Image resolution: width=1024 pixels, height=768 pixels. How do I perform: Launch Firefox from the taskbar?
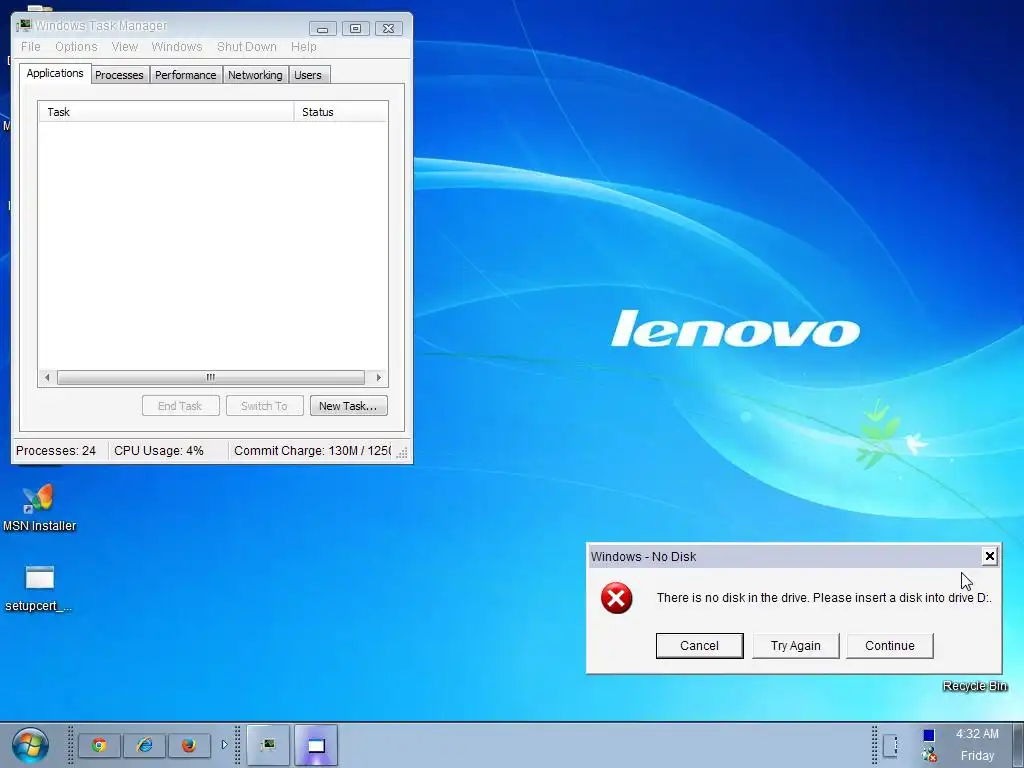(x=189, y=745)
